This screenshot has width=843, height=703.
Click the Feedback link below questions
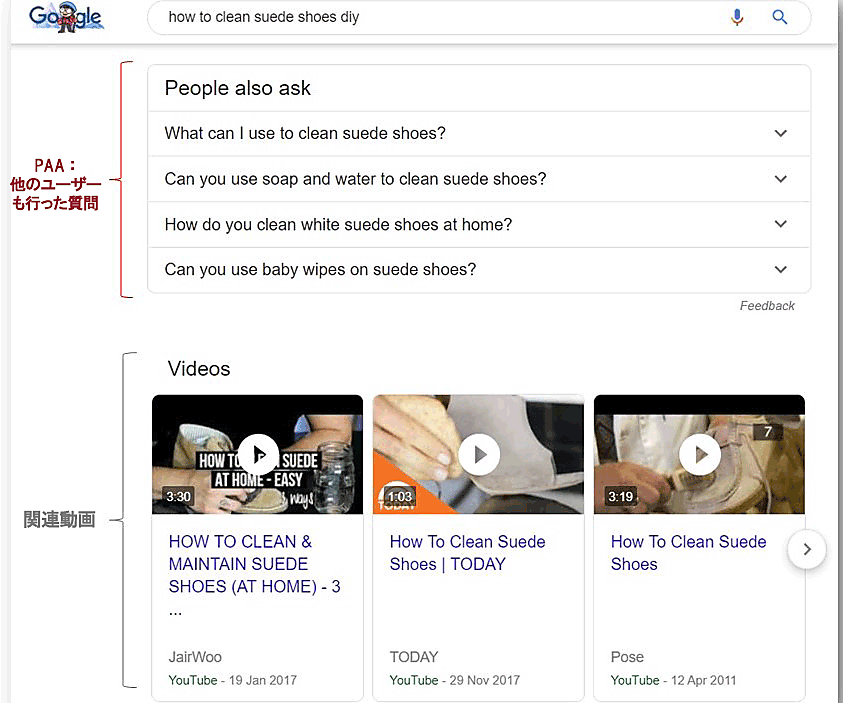[x=767, y=306]
